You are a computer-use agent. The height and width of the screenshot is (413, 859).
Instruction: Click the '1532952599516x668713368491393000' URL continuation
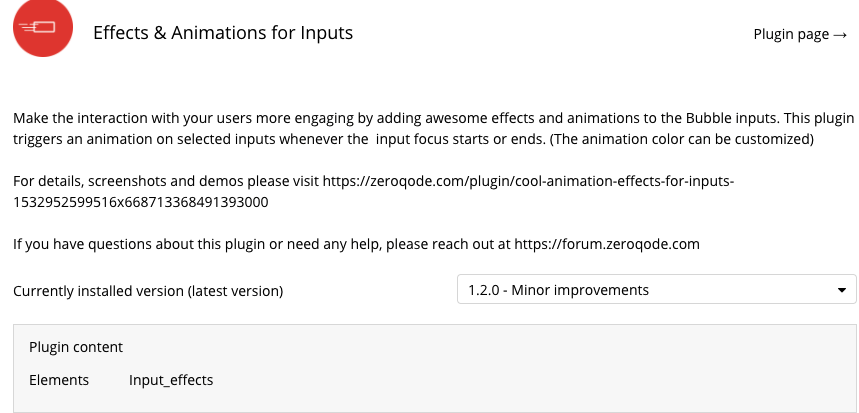tap(141, 202)
